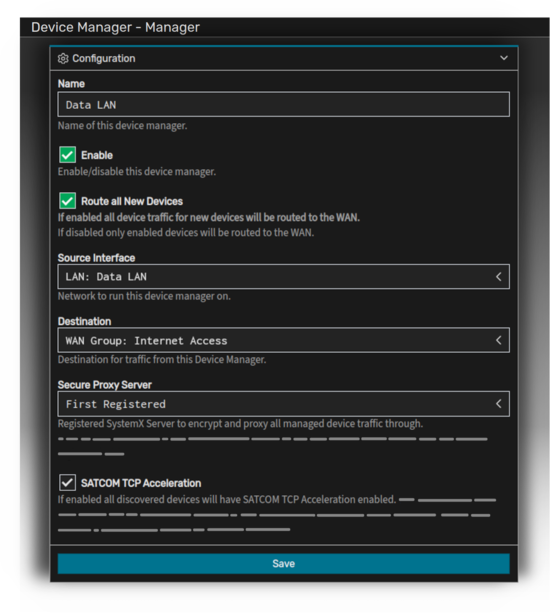This screenshot has height=613, width=550.
Task: Collapse the Configuration panel chevron
Action: click(503, 58)
